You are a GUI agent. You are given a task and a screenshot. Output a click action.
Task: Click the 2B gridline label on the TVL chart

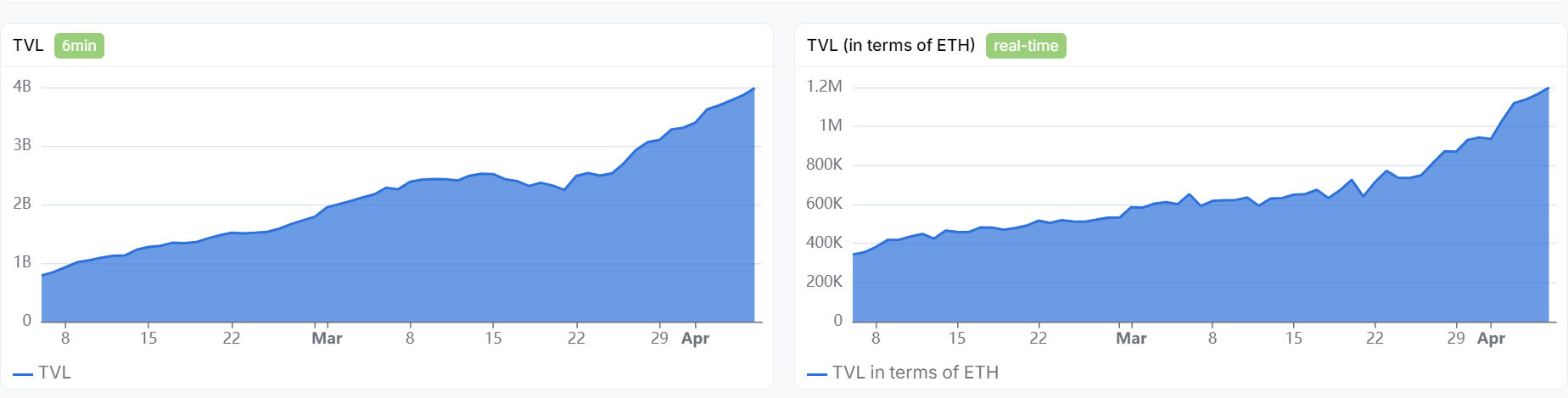point(23,204)
